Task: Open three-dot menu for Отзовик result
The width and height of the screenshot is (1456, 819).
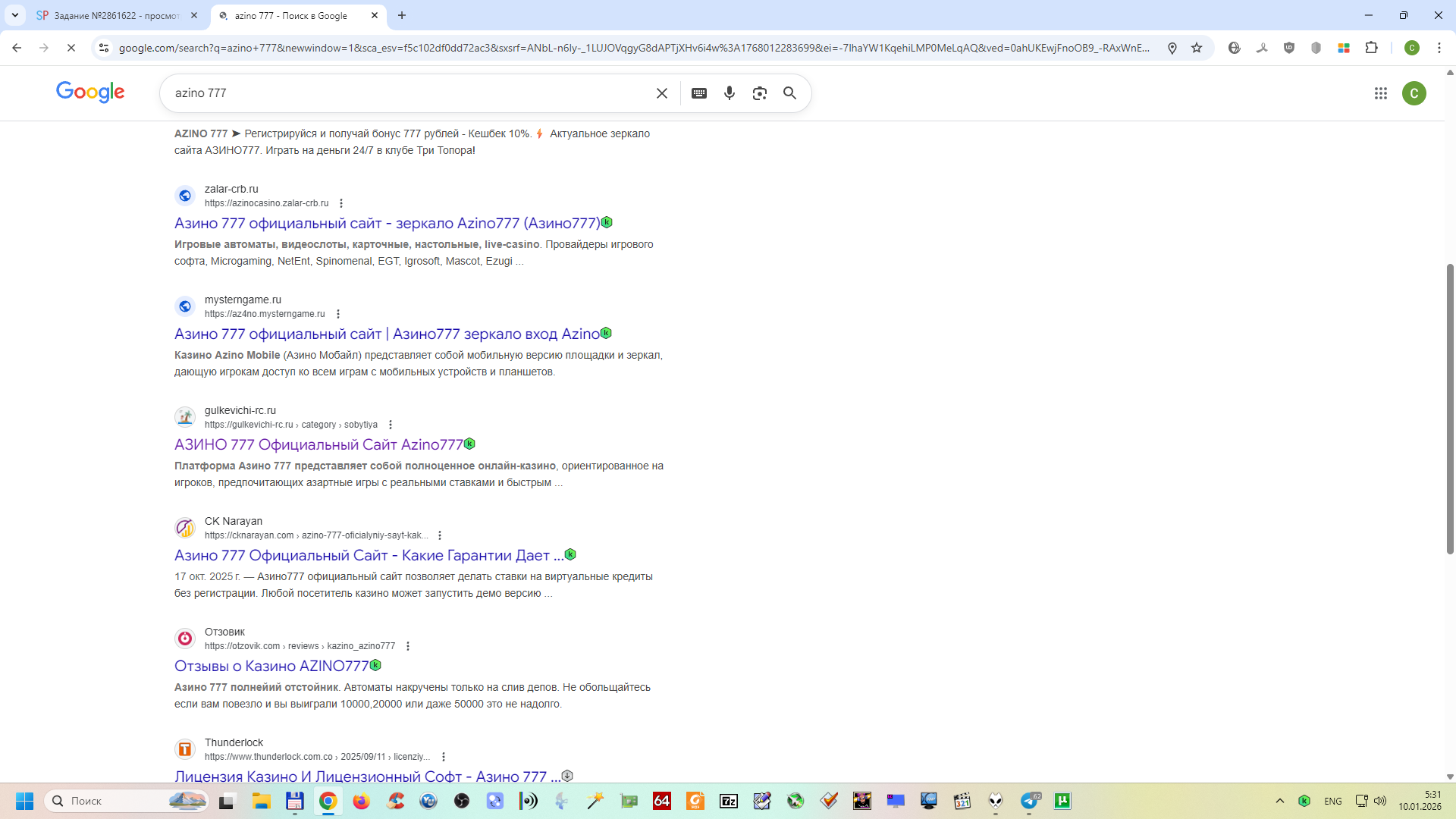Action: (408, 646)
